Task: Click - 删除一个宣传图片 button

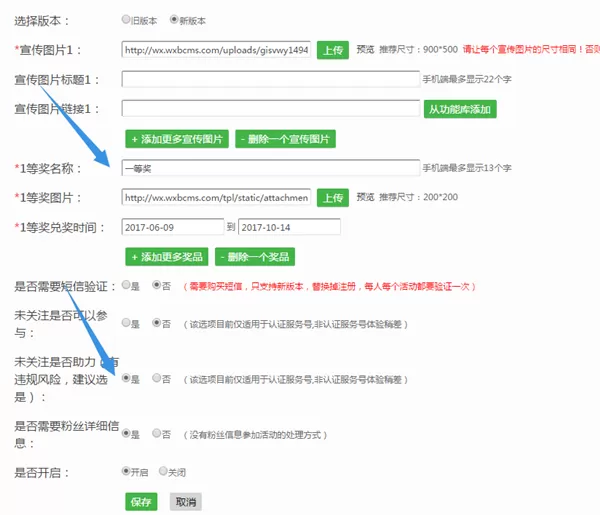Action: (x=285, y=139)
